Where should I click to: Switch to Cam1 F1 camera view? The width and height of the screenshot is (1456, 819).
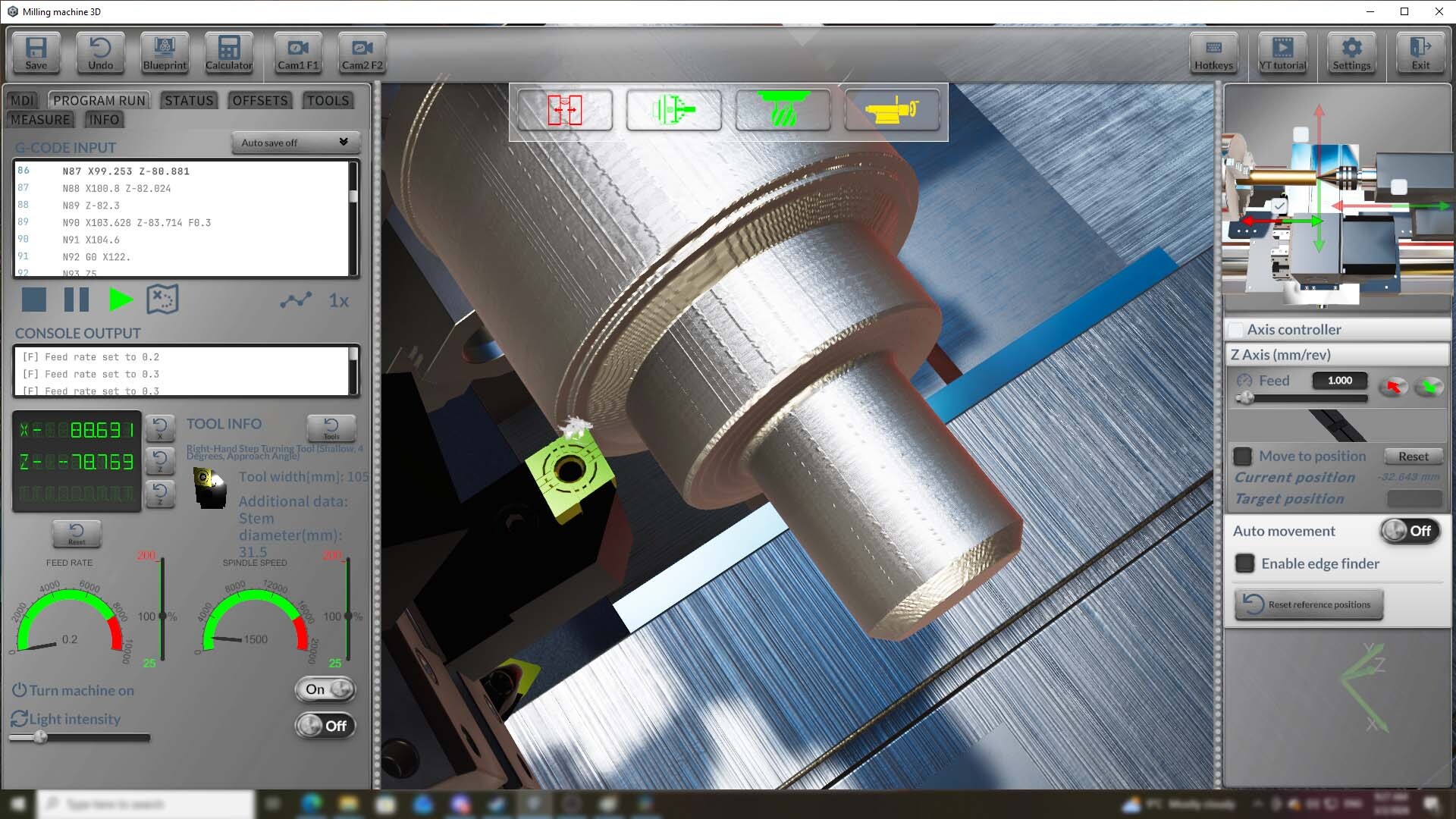(x=298, y=52)
